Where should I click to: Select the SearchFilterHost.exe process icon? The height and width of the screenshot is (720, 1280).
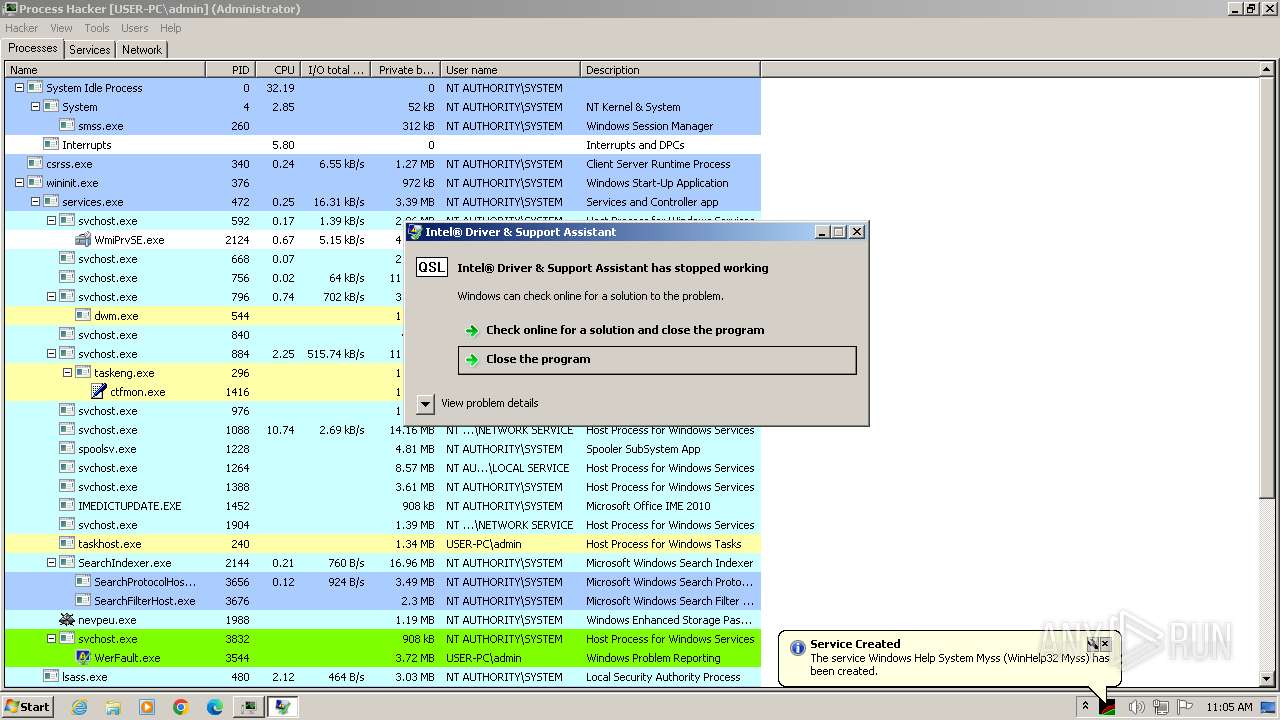83,601
